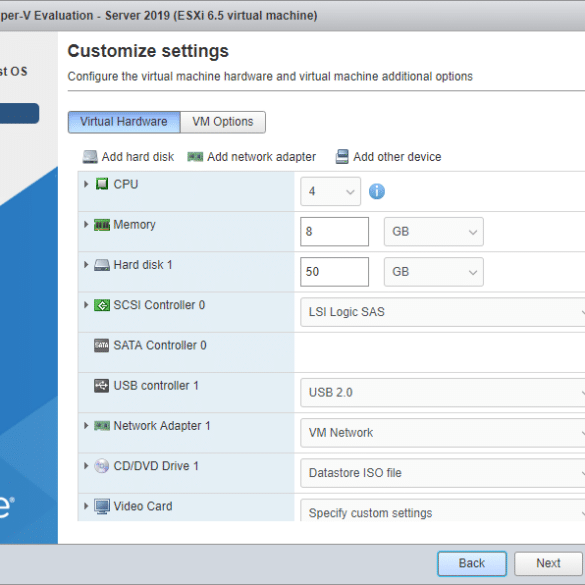Image resolution: width=585 pixels, height=585 pixels.
Task: Click the Add network adapter button
Action: pyautogui.click(x=251, y=157)
